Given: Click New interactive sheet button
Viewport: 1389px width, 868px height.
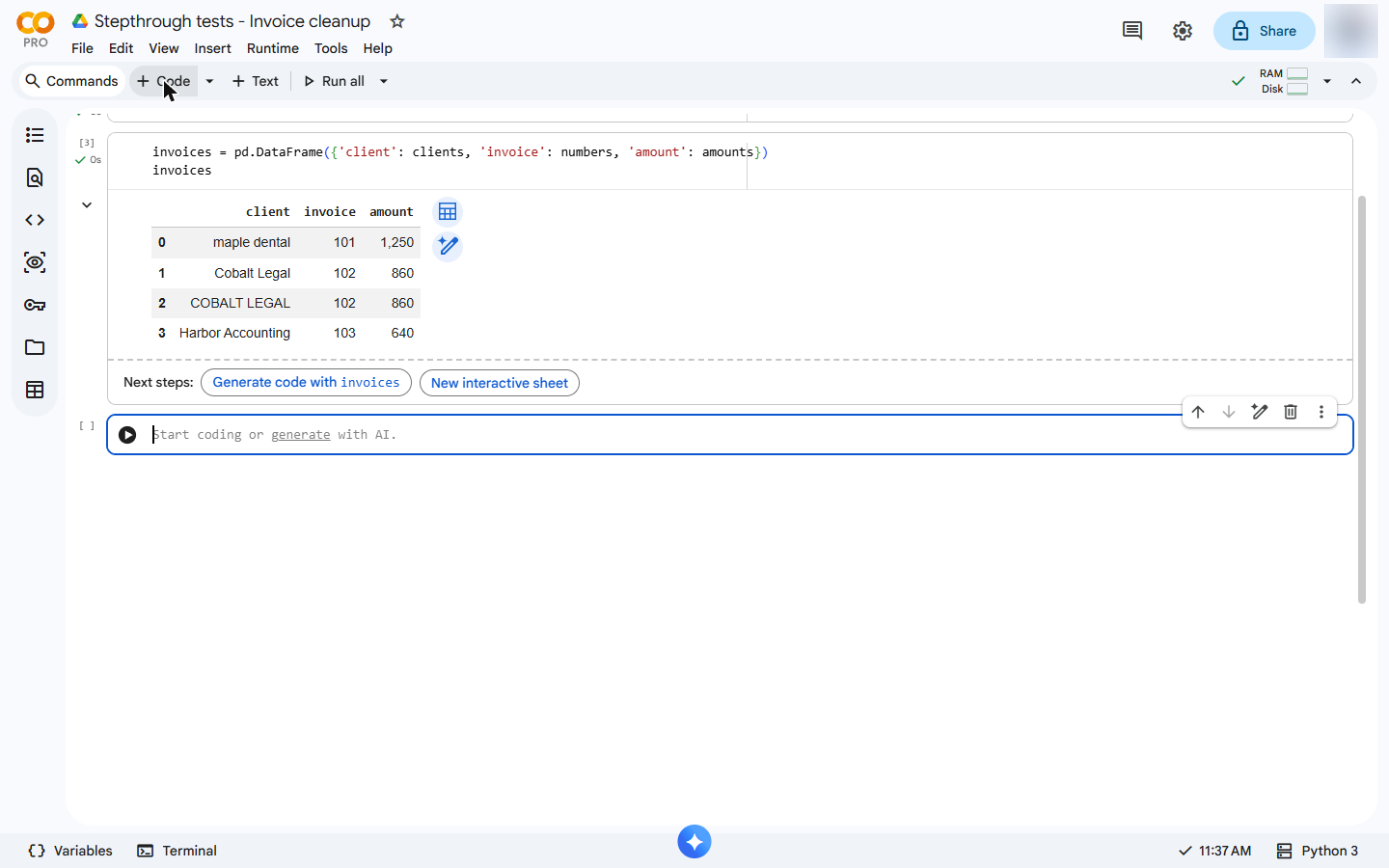Looking at the screenshot, I should point(499,383).
